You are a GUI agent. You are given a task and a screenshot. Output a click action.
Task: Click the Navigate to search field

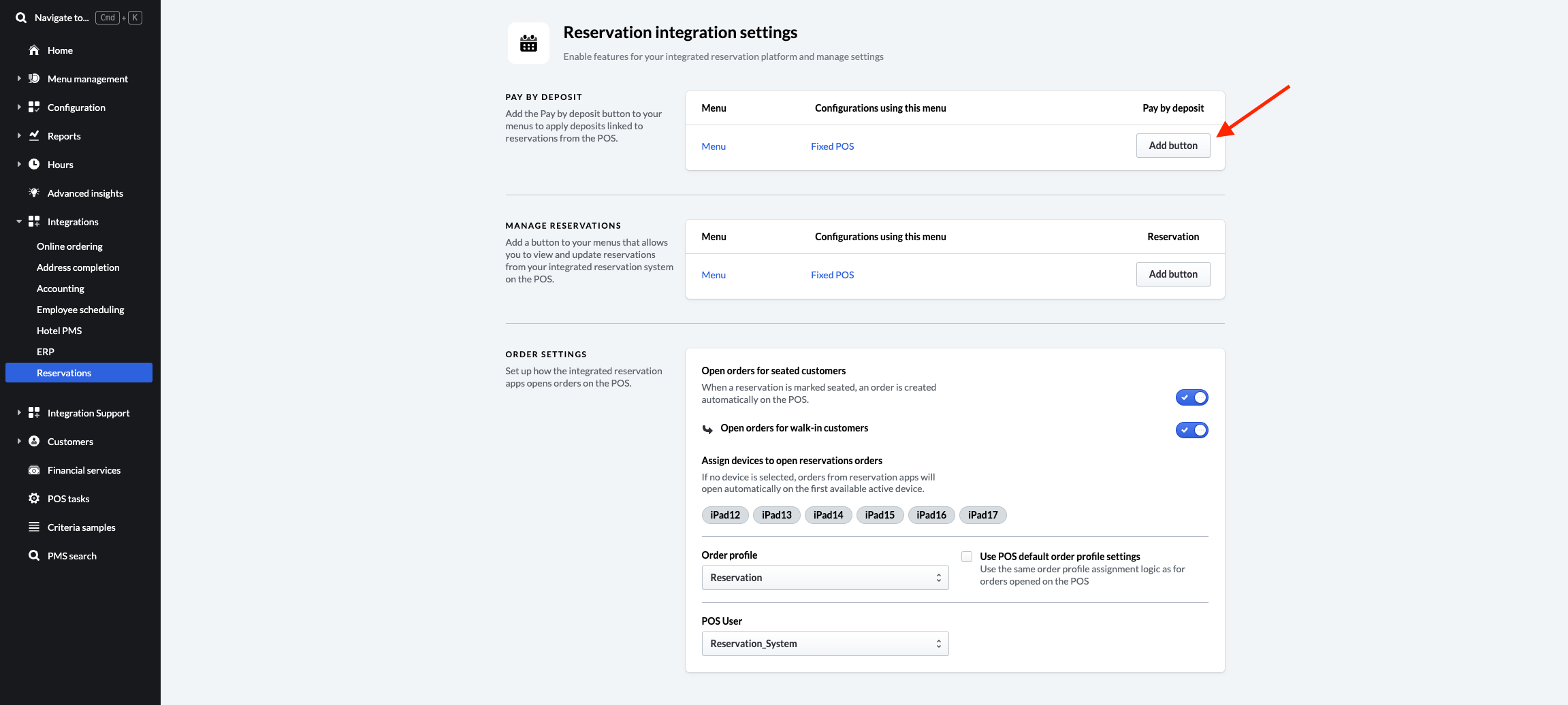[79, 18]
